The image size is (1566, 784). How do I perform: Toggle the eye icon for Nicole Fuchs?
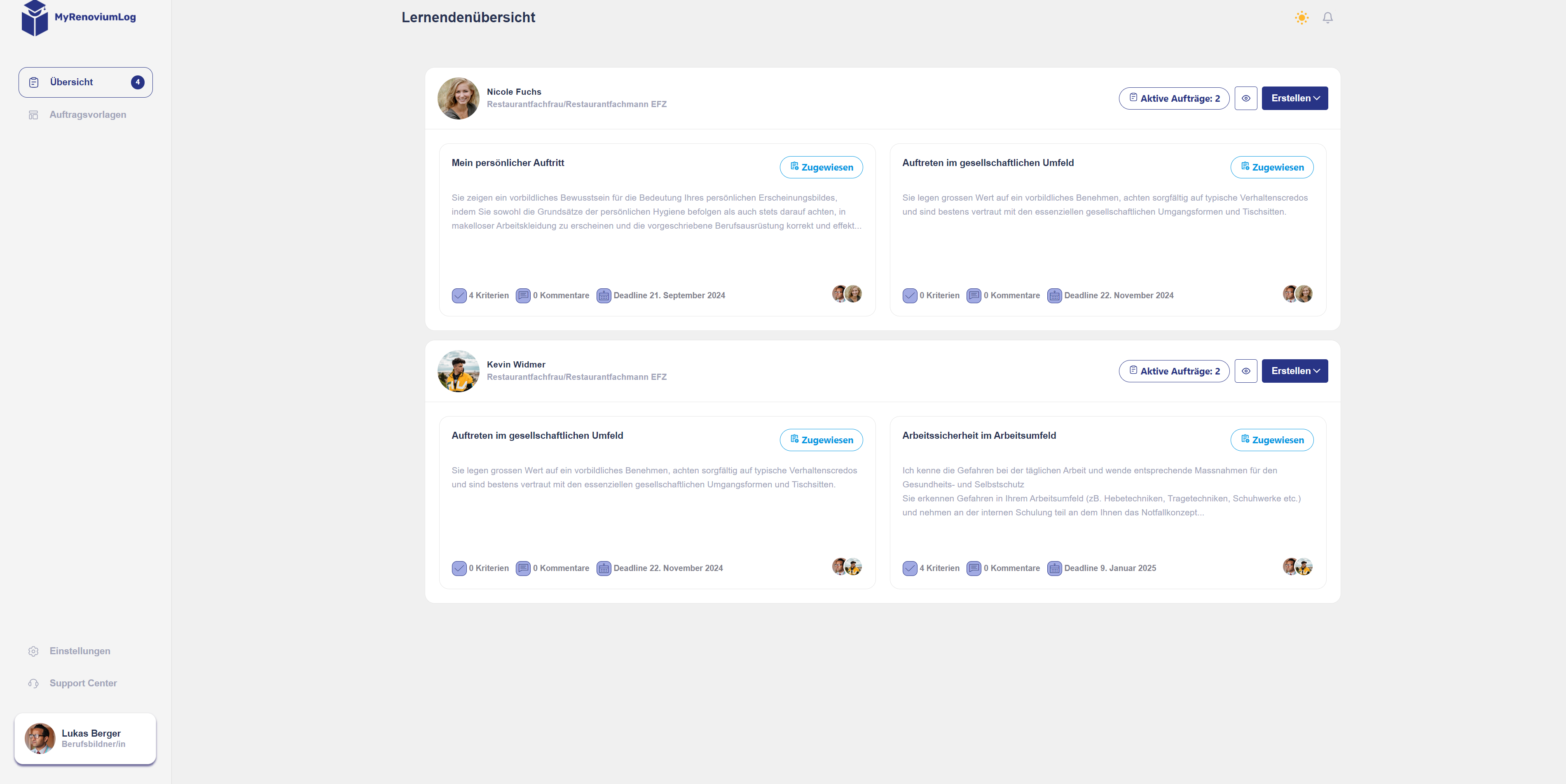coord(1245,98)
